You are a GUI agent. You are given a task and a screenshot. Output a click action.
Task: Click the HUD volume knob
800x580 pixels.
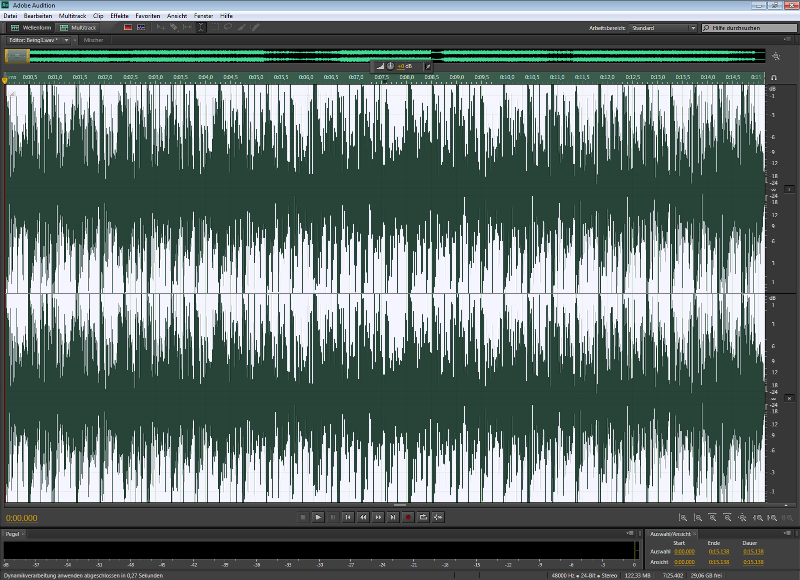click(390, 66)
